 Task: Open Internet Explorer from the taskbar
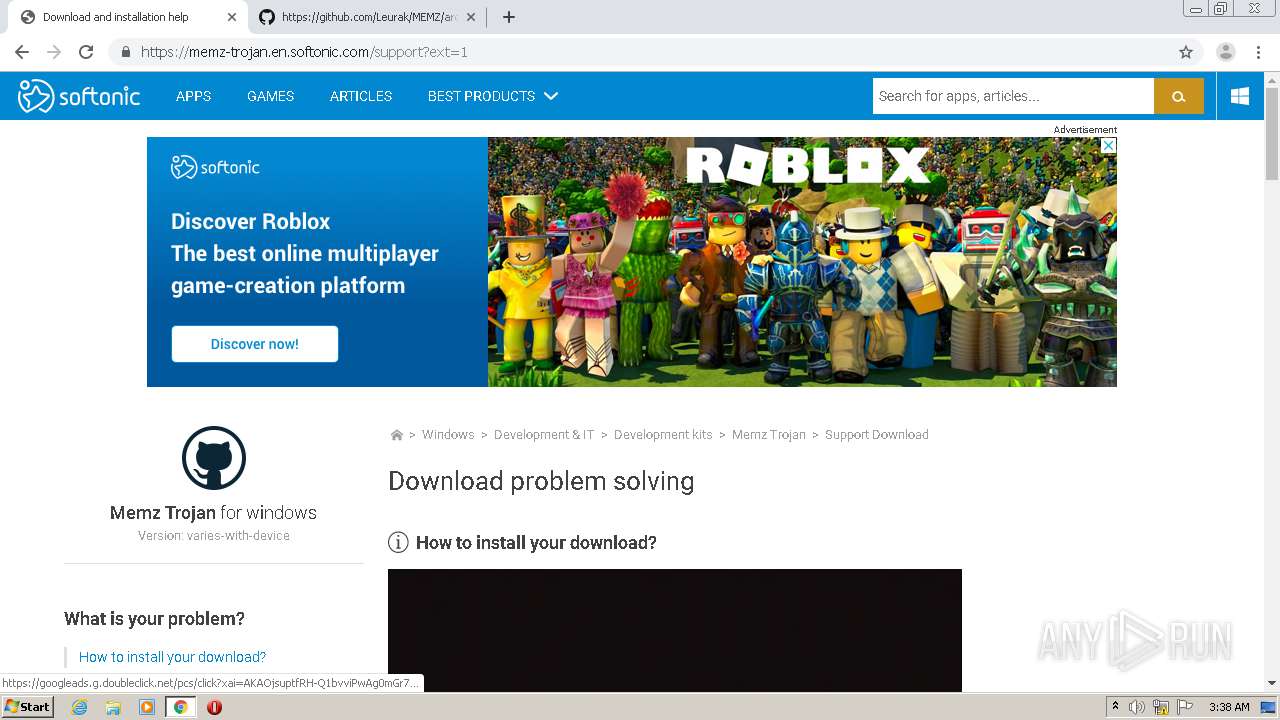coord(79,707)
